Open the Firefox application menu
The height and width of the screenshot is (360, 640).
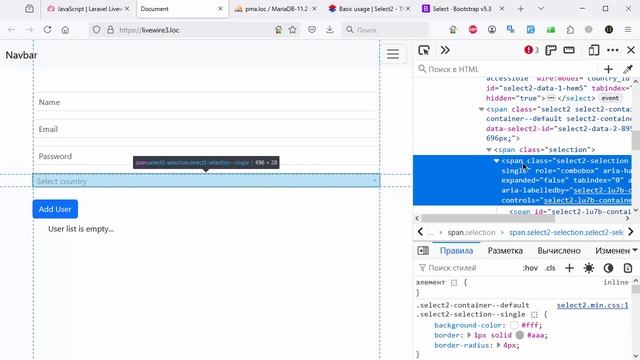[628, 29]
